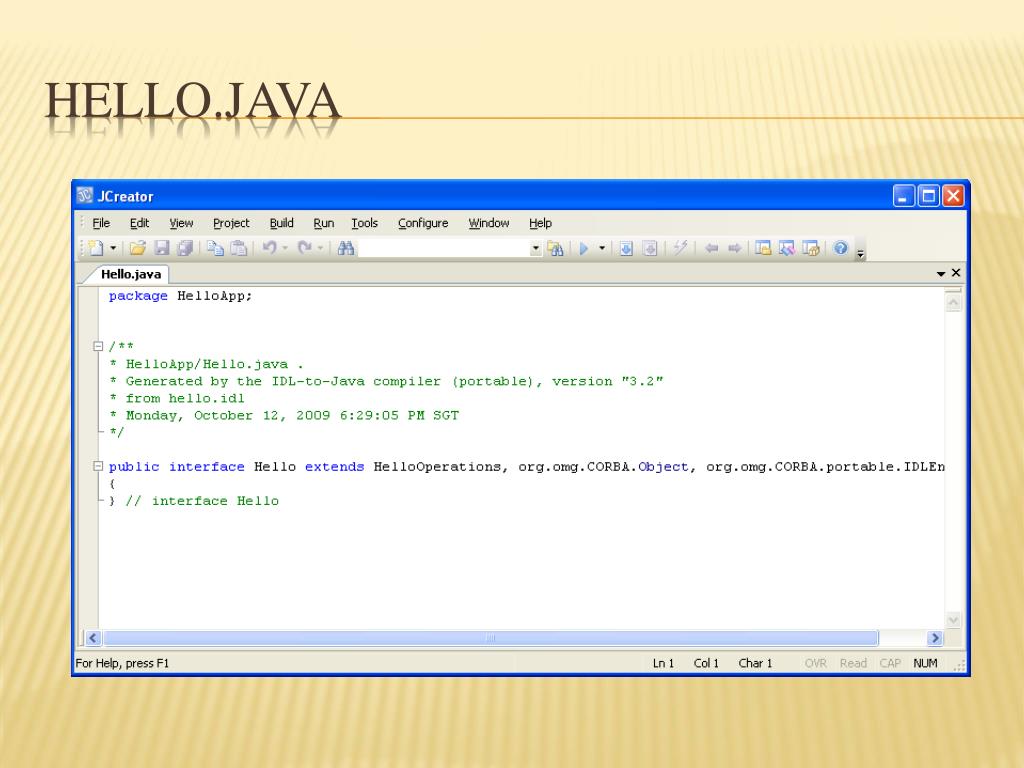Image resolution: width=1024 pixels, height=768 pixels.
Task: Select the Hello.java document tab
Action: 131,274
